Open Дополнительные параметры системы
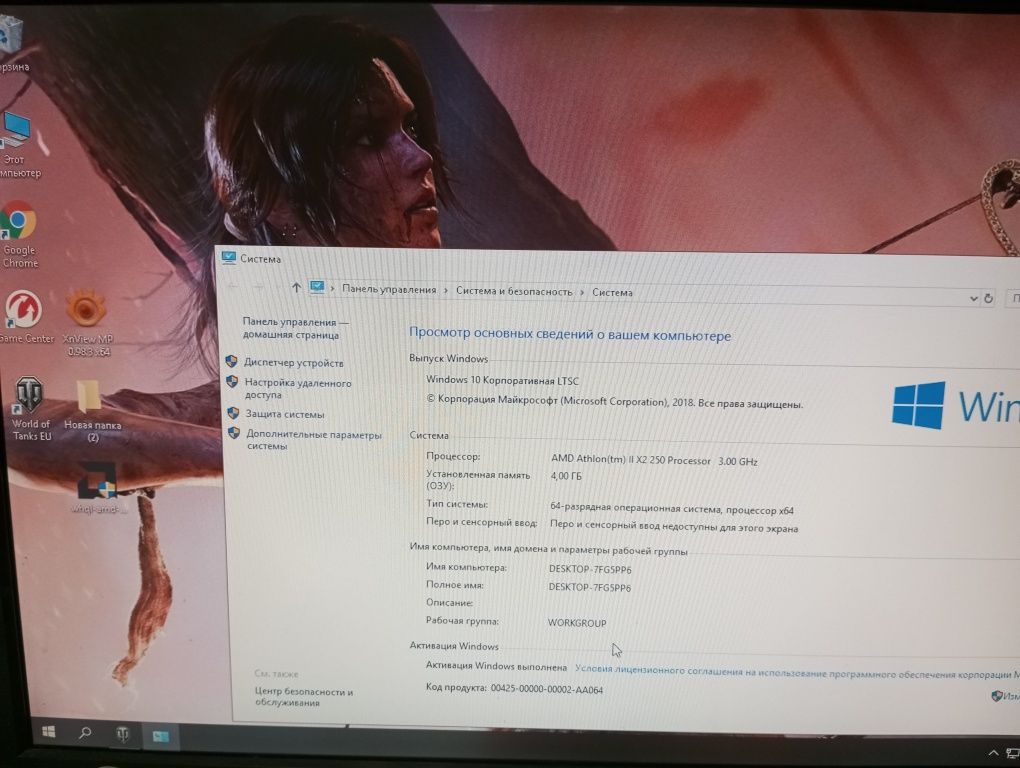 pyautogui.click(x=314, y=440)
